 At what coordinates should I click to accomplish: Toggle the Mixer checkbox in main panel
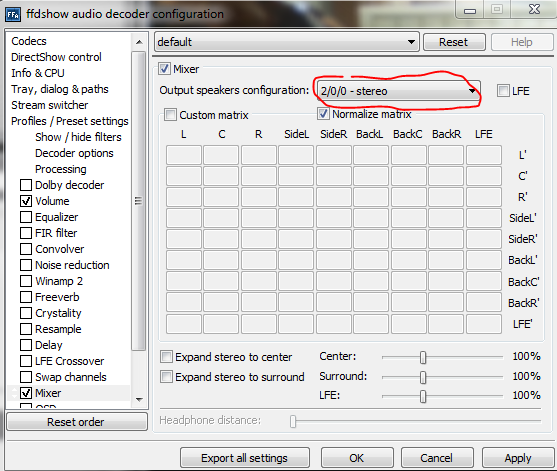point(164,69)
